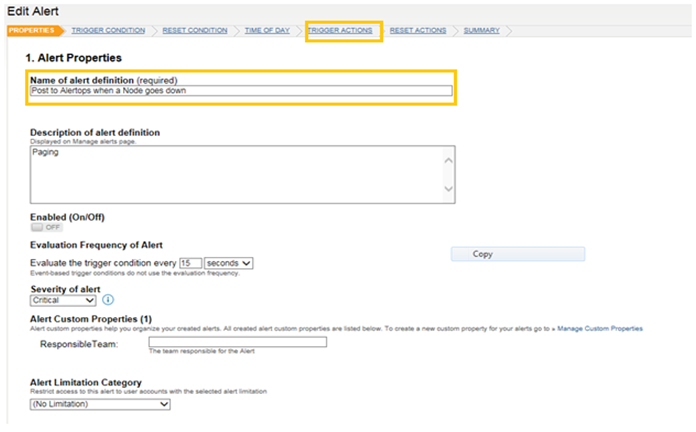
Task: Click the Name of alert definition field
Action: pos(240,90)
